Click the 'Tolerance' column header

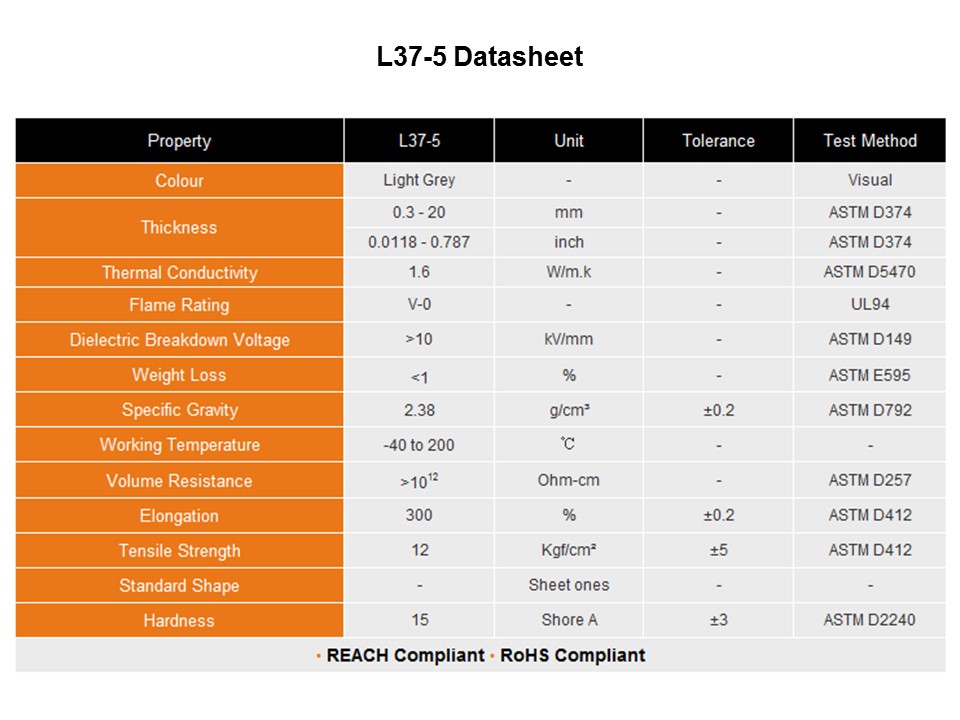[x=718, y=140]
